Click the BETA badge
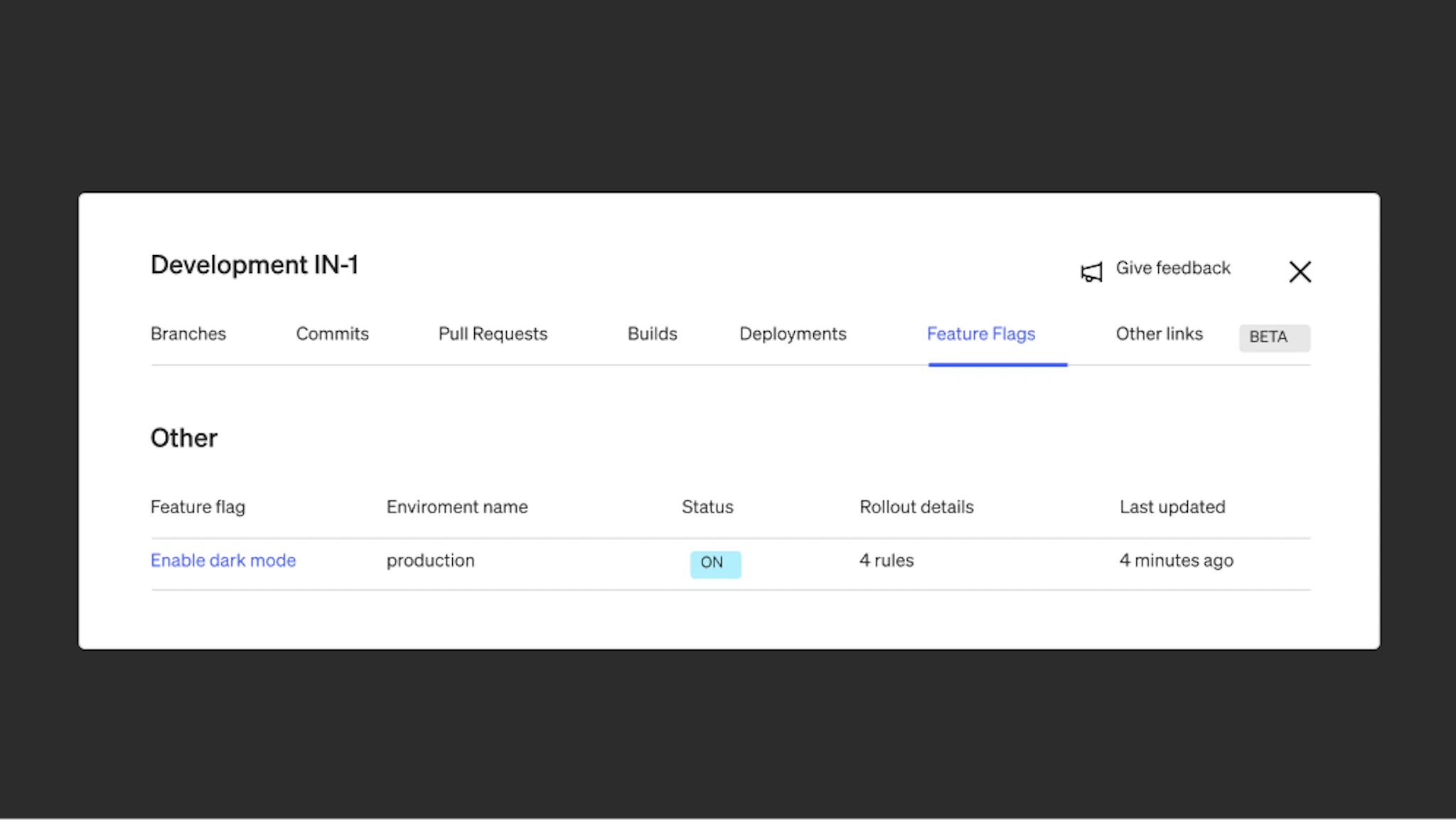1456x820 pixels. [x=1273, y=338]
